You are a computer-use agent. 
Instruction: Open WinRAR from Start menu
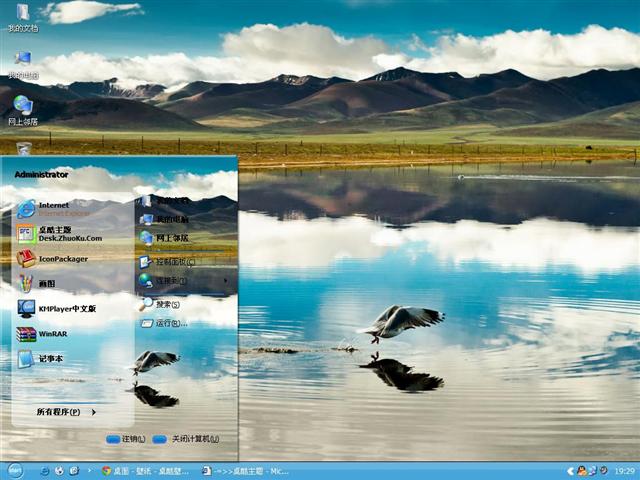coord(42,334)
